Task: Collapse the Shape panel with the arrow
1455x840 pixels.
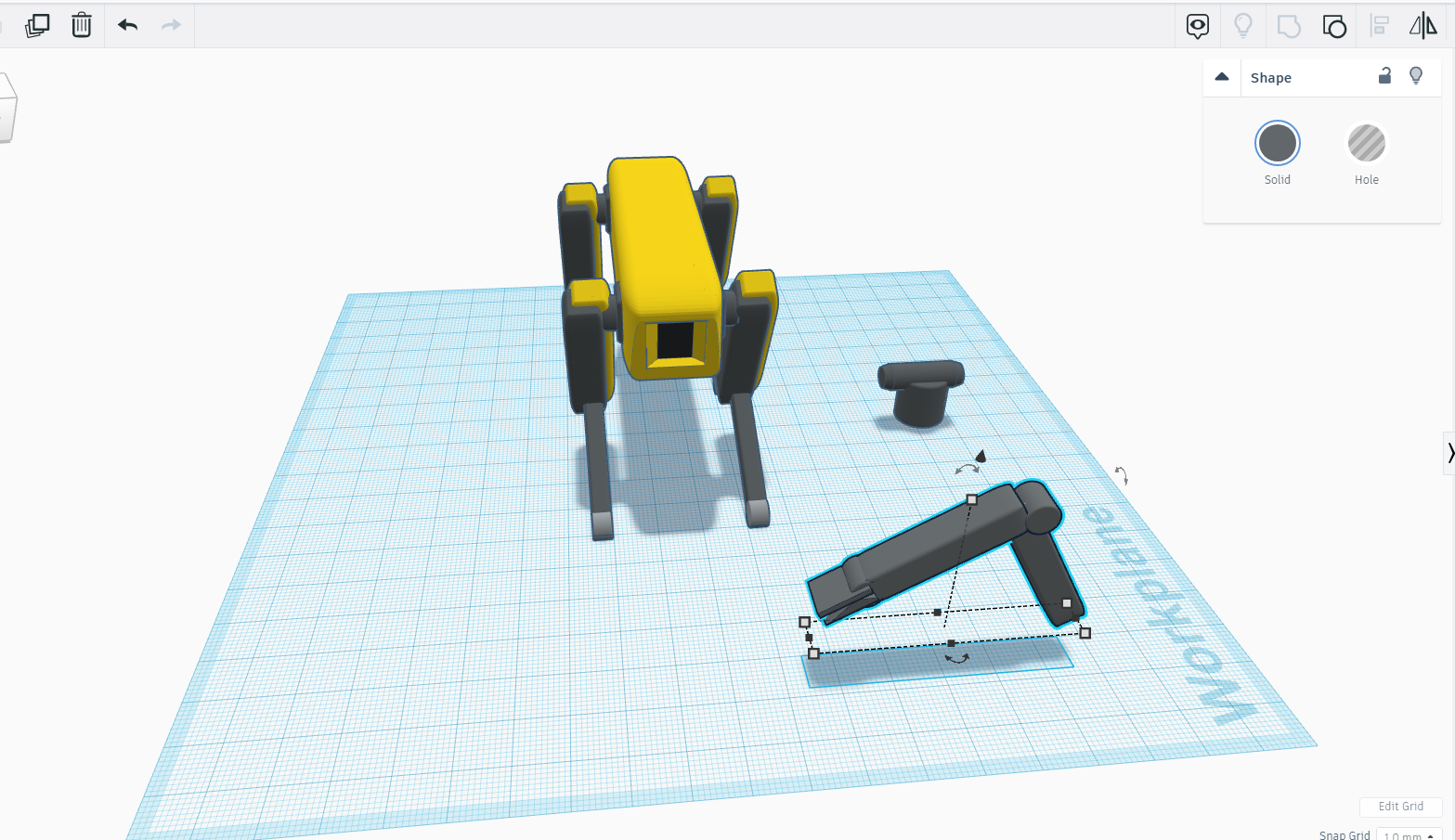Action: (x=1222, y=77)
